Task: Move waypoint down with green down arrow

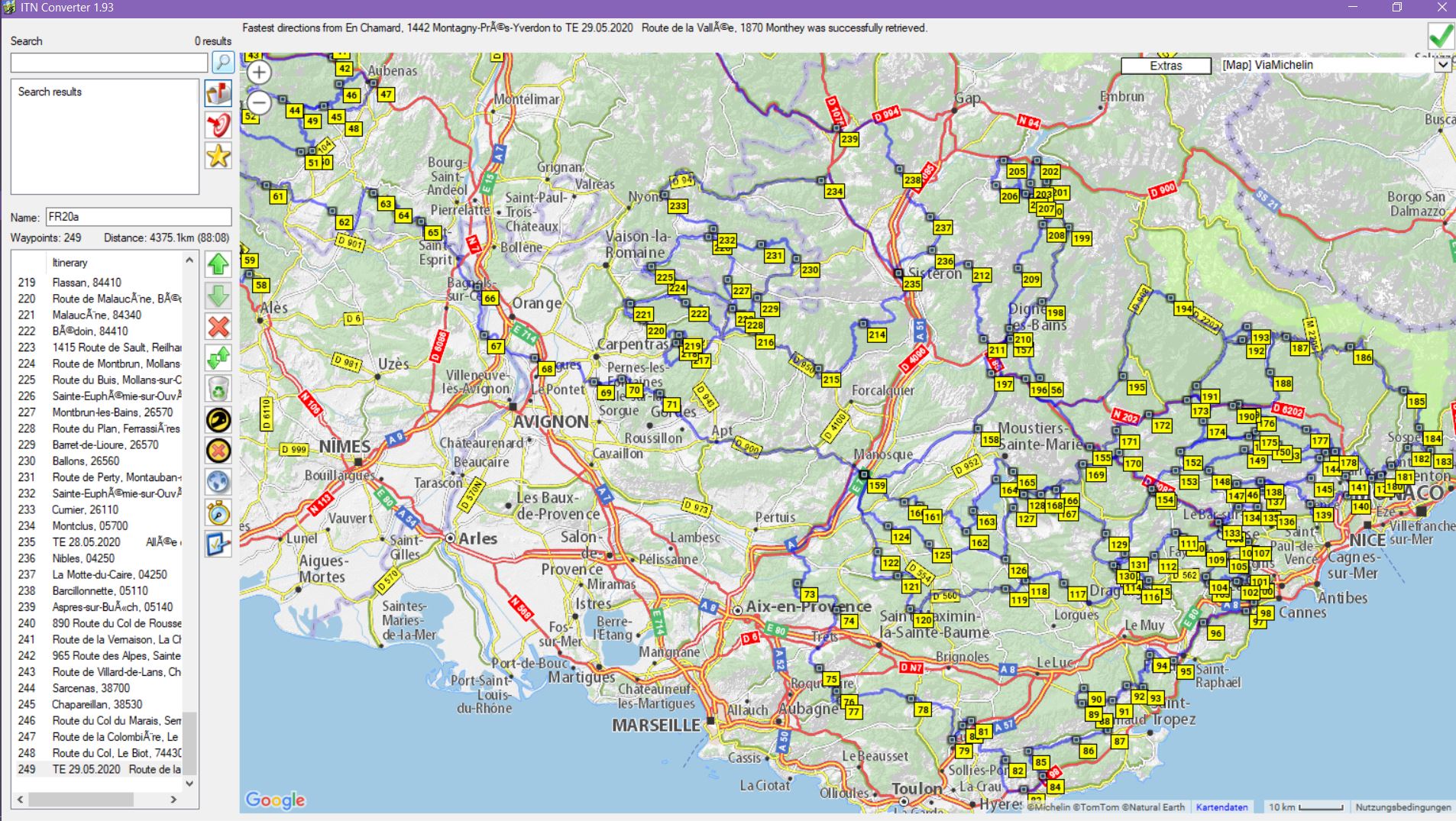Action: pyautogui.click(x=218, y=296)
